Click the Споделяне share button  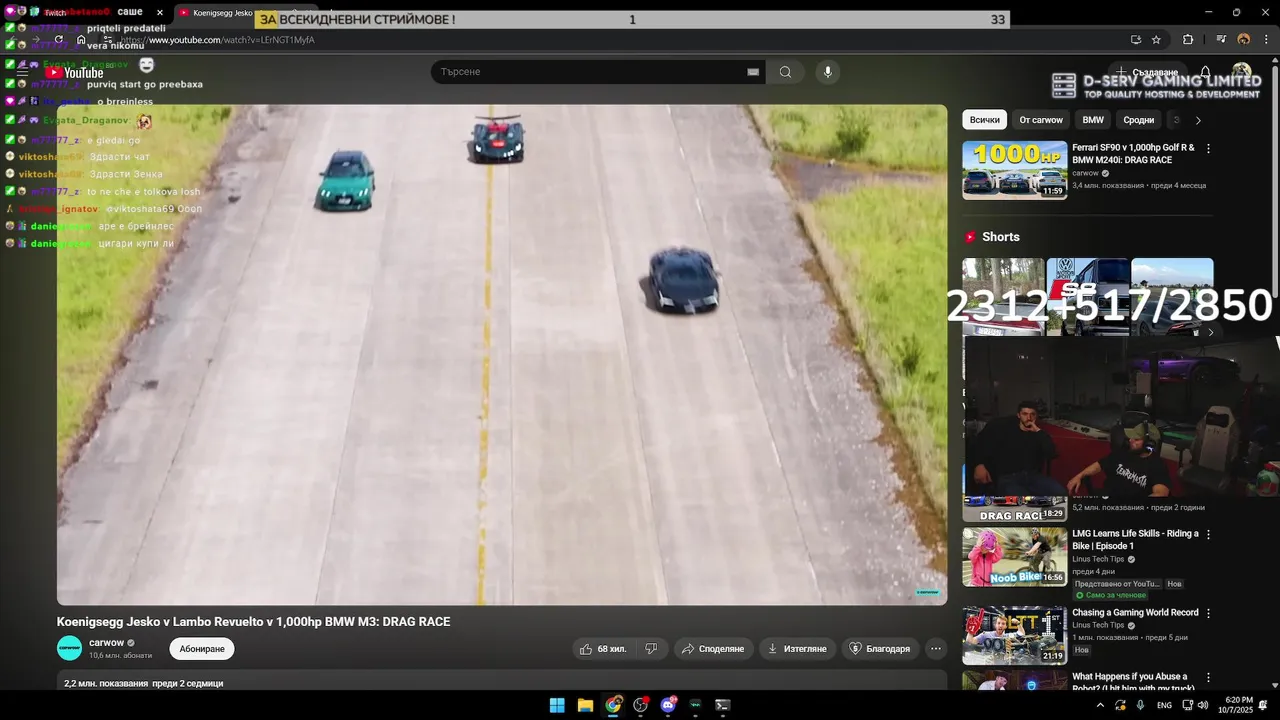(713, 649)
